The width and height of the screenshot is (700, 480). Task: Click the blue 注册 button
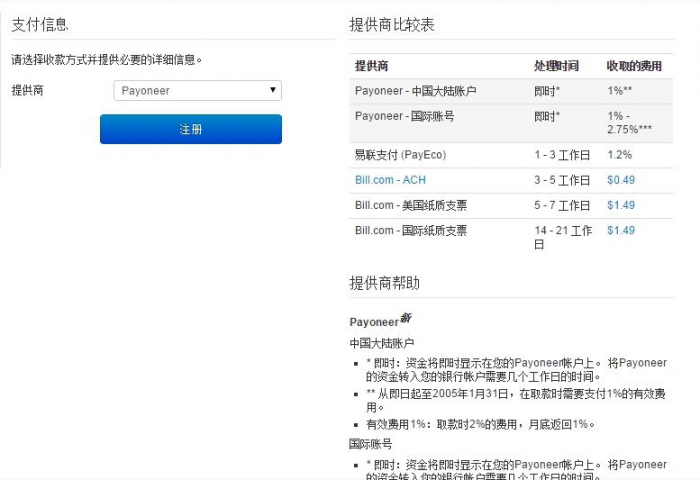[191, 129]
